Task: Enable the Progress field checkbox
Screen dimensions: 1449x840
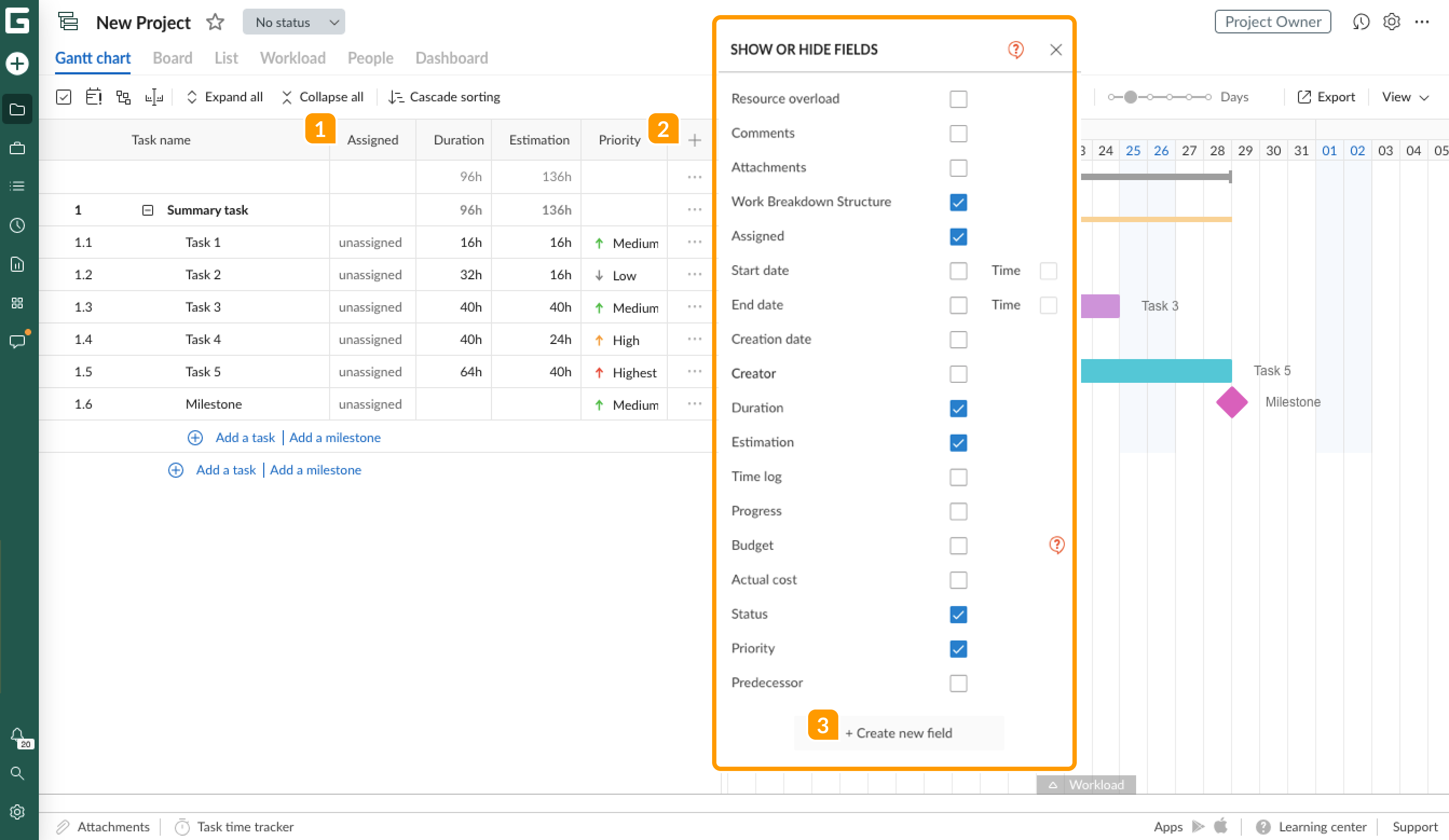Action: (x=958, y=511)
